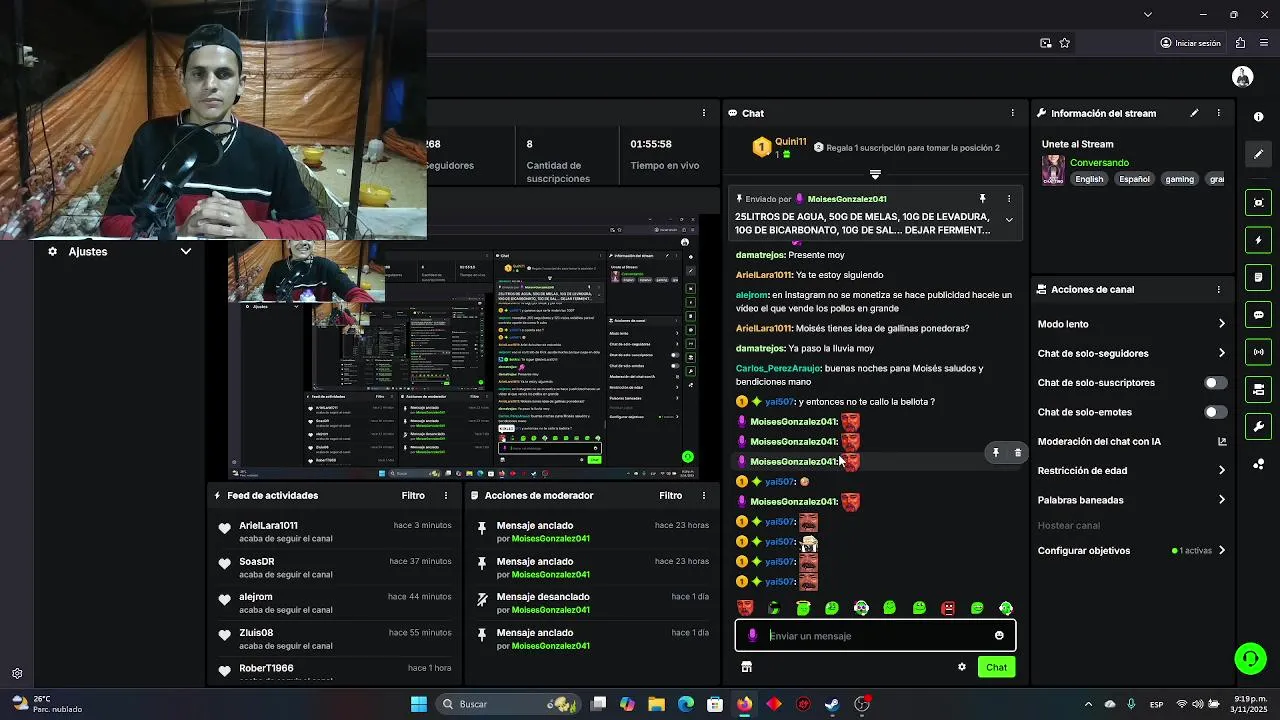
Task: Open the chat bubble sidebar icon
Action: point(1258,315)
